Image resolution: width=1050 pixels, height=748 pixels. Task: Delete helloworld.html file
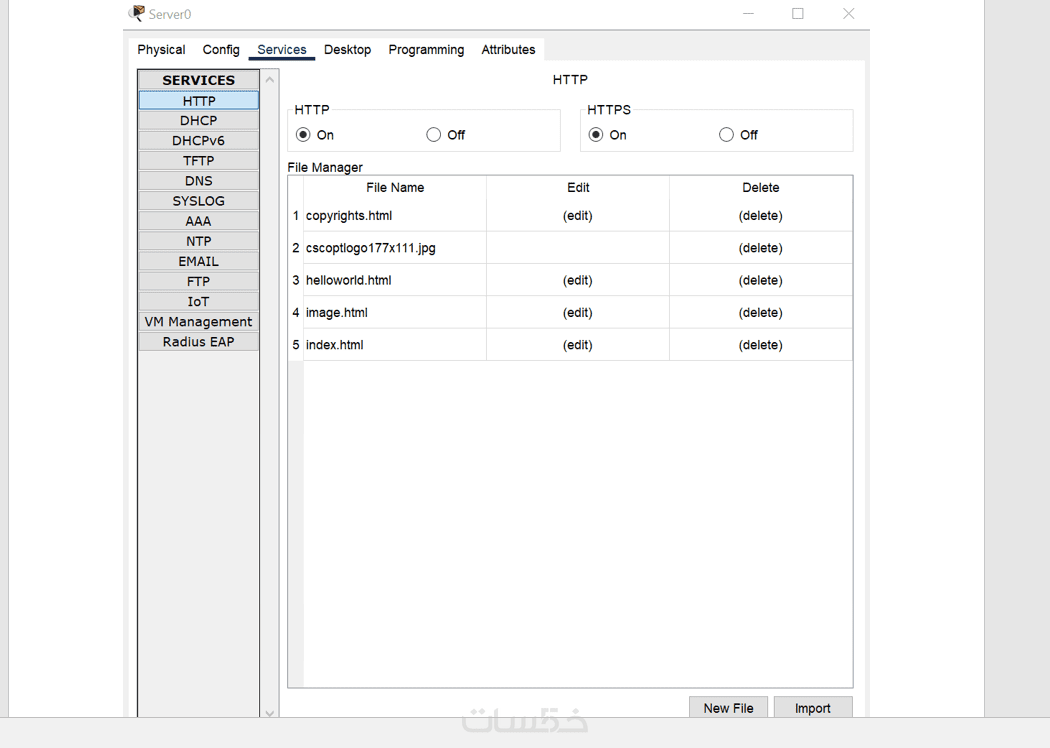tap(761, 280)
